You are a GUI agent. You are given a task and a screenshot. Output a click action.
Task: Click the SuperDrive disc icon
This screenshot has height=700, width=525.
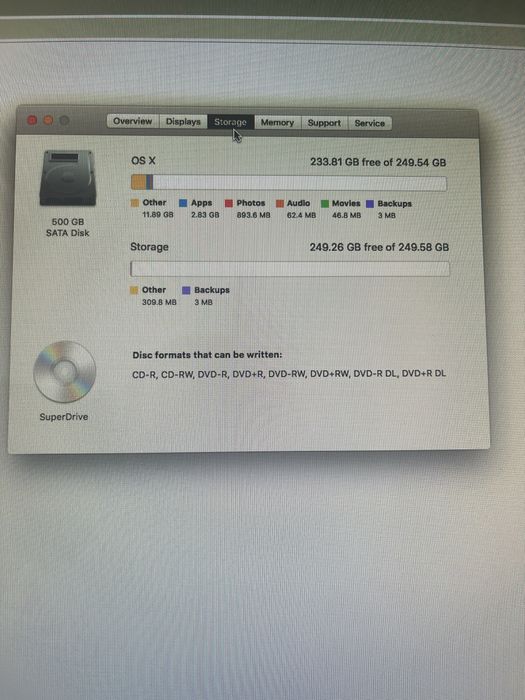click(x=65, y=371)
